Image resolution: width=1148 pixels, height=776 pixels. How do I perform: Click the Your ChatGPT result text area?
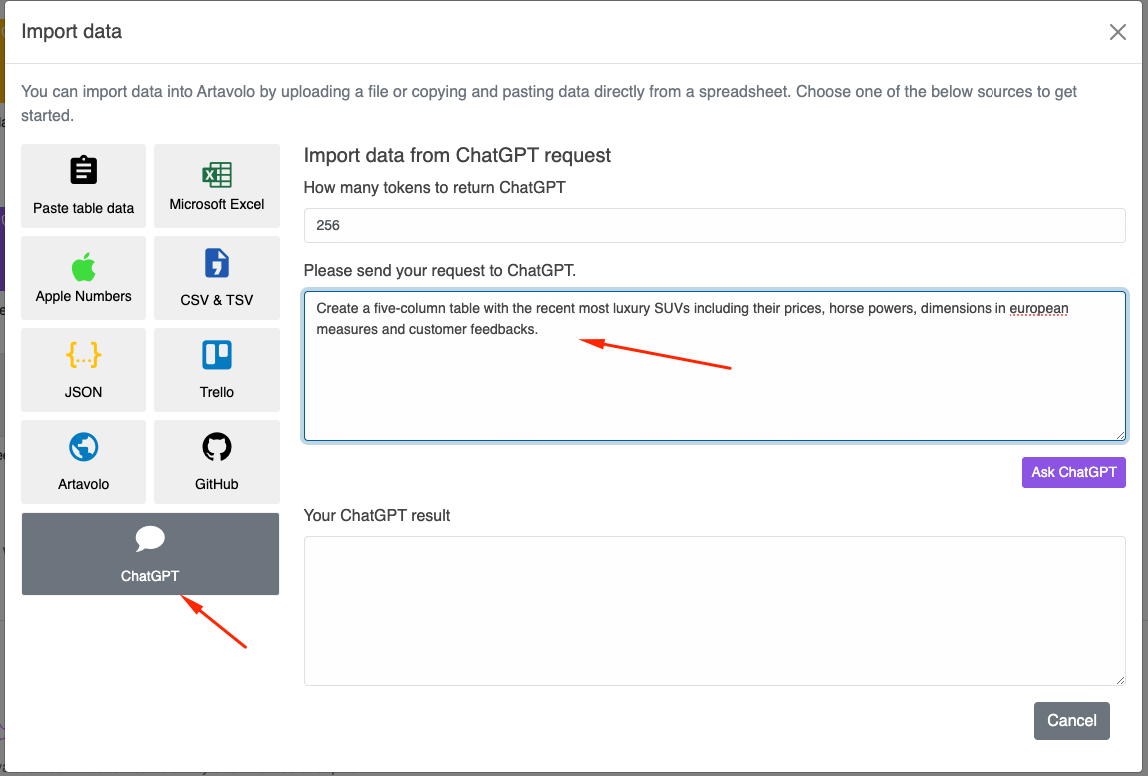pyautogui.click(x=715, y=611)
